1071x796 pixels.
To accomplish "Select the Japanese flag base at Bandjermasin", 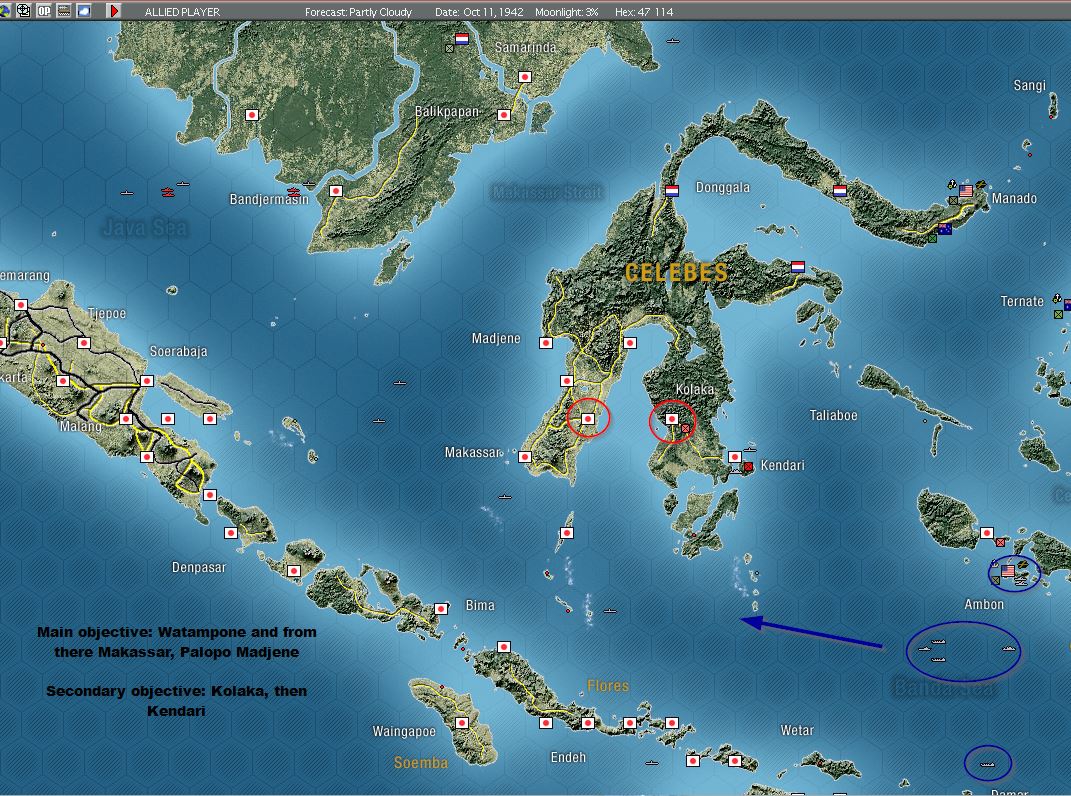I will point(335,191).
